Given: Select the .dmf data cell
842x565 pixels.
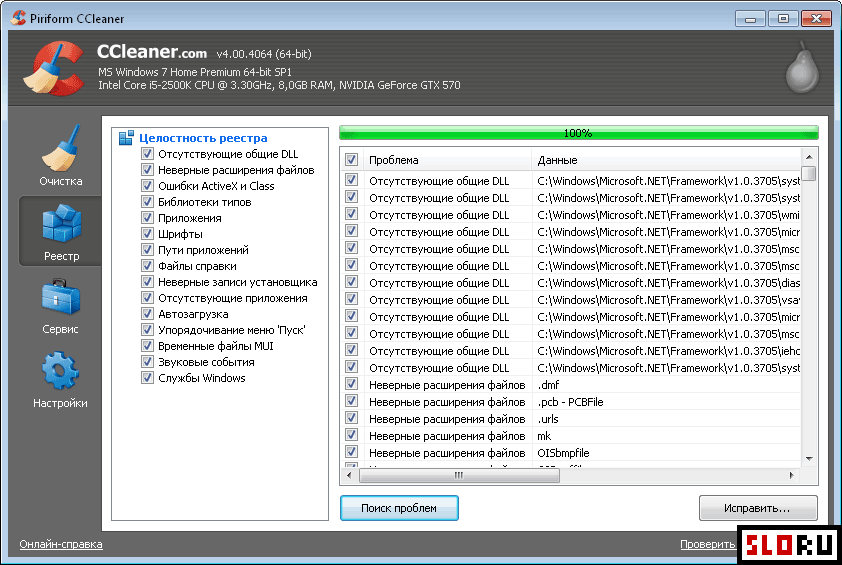Looking at the screenshot, I should coord(666,385).
